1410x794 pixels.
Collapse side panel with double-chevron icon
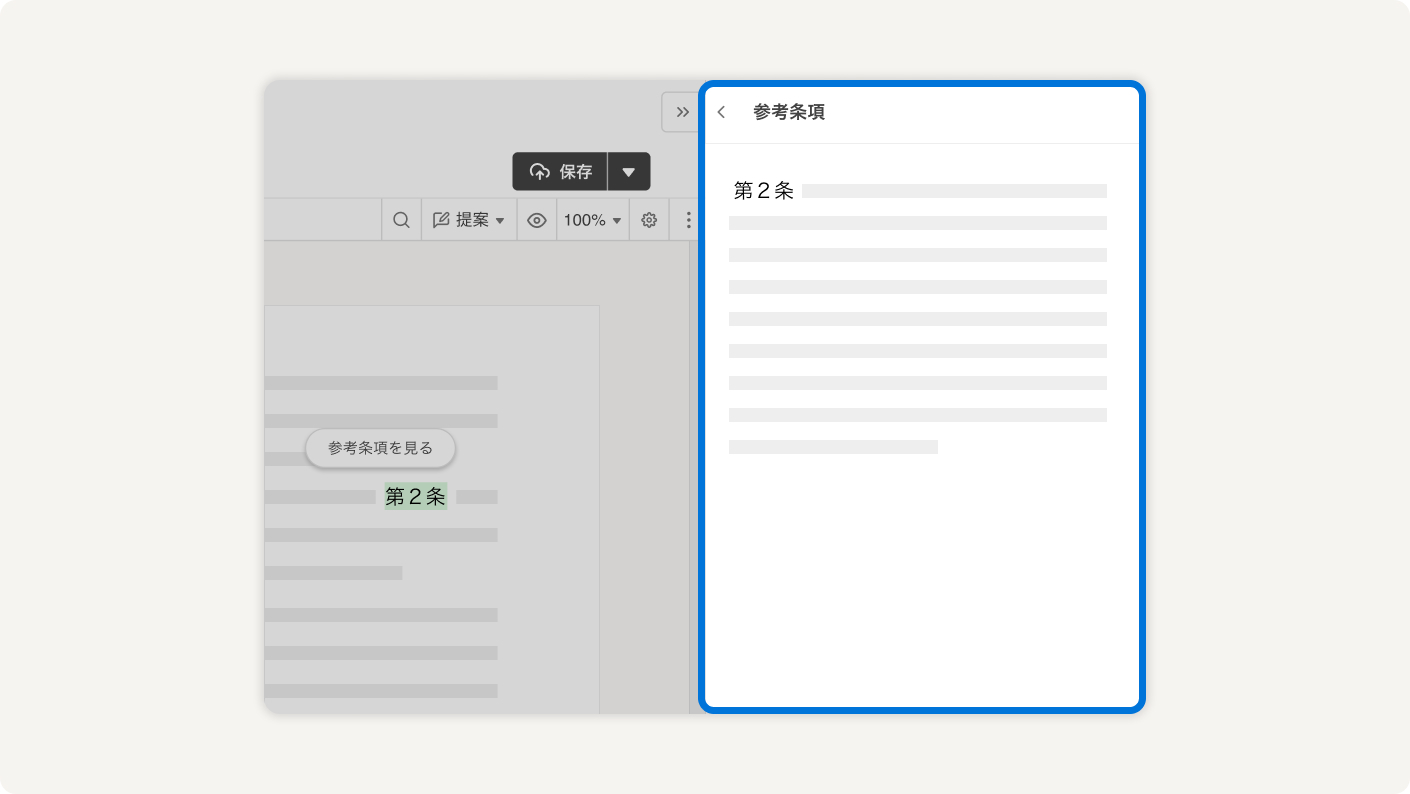[682, 112]
